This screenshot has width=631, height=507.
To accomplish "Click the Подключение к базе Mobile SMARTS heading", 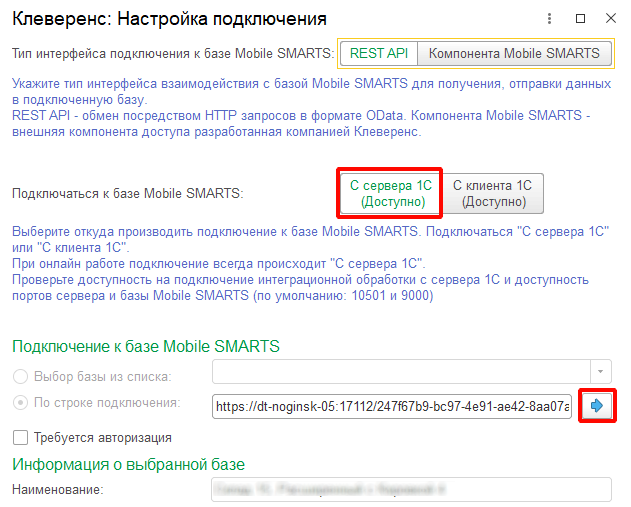I will (x=146, y=346).
